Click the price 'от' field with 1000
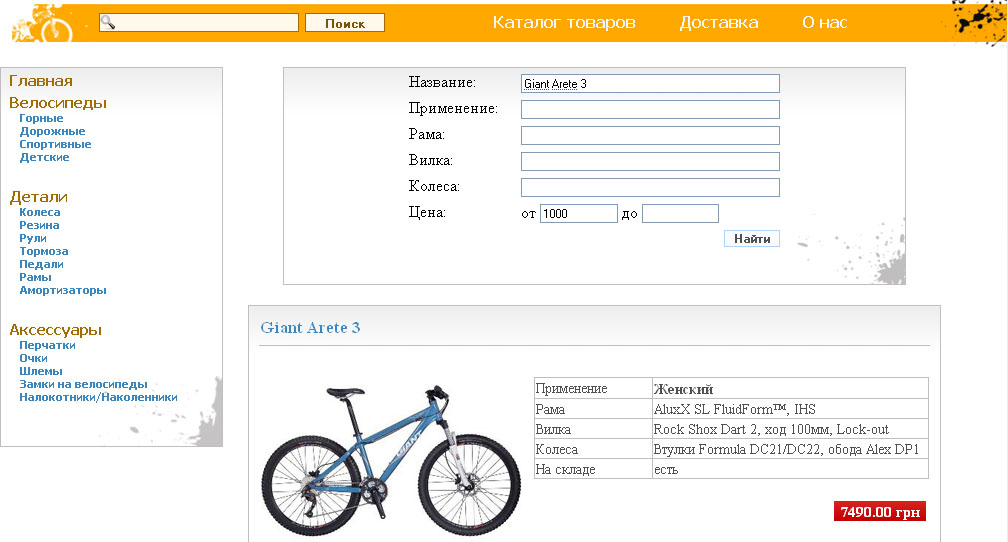Screen dimensions: 1008x542 [x=579, y=213]
